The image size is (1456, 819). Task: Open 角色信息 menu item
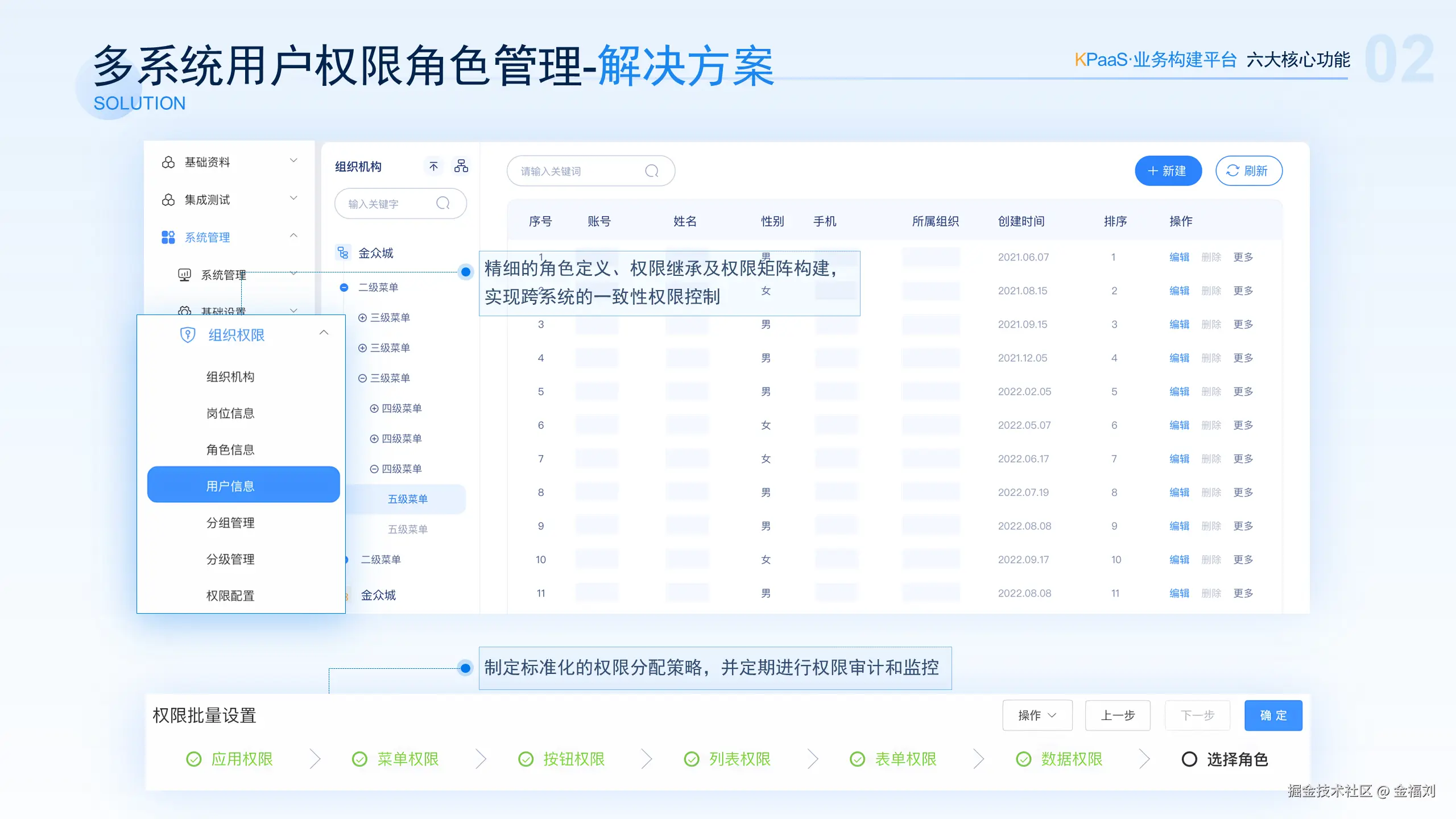pos(230,449)
